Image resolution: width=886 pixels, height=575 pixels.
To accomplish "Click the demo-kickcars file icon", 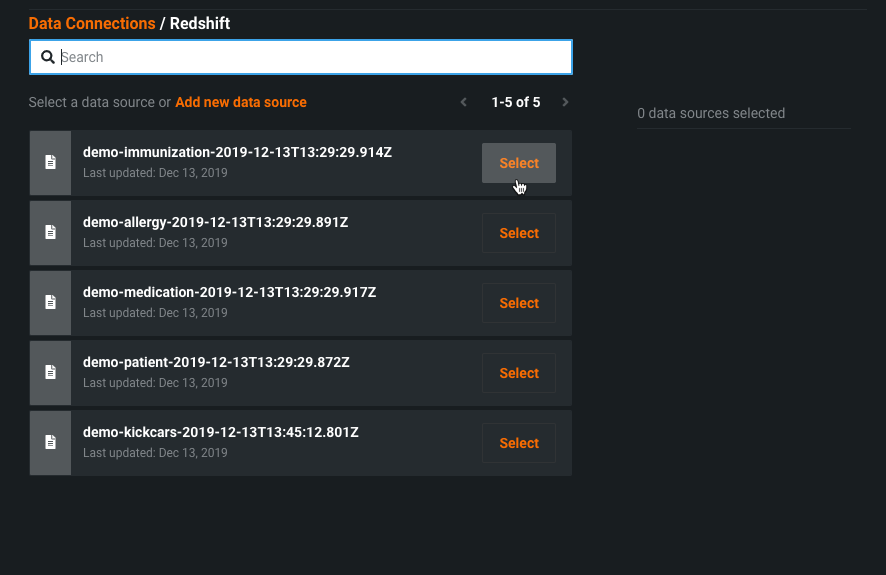I will 50,443.
